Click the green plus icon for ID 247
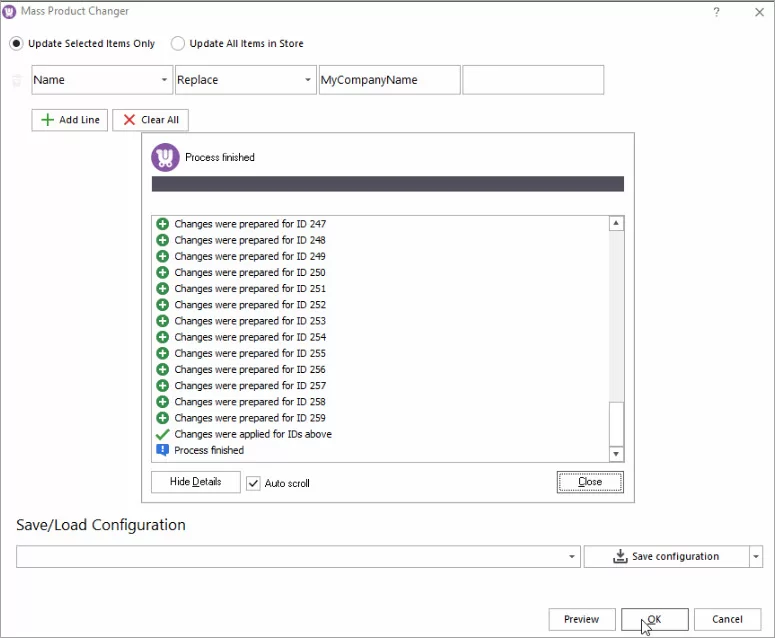The width and height of the screenshot is (775, 638). click(x=162, y=224)
